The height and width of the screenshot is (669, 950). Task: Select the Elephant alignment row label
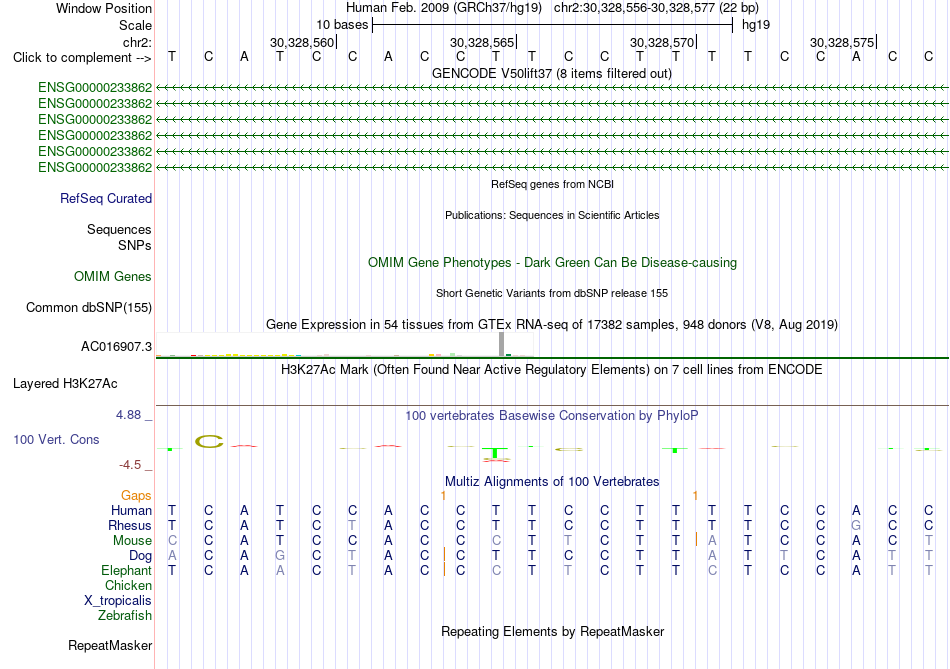tap(126, 570)
